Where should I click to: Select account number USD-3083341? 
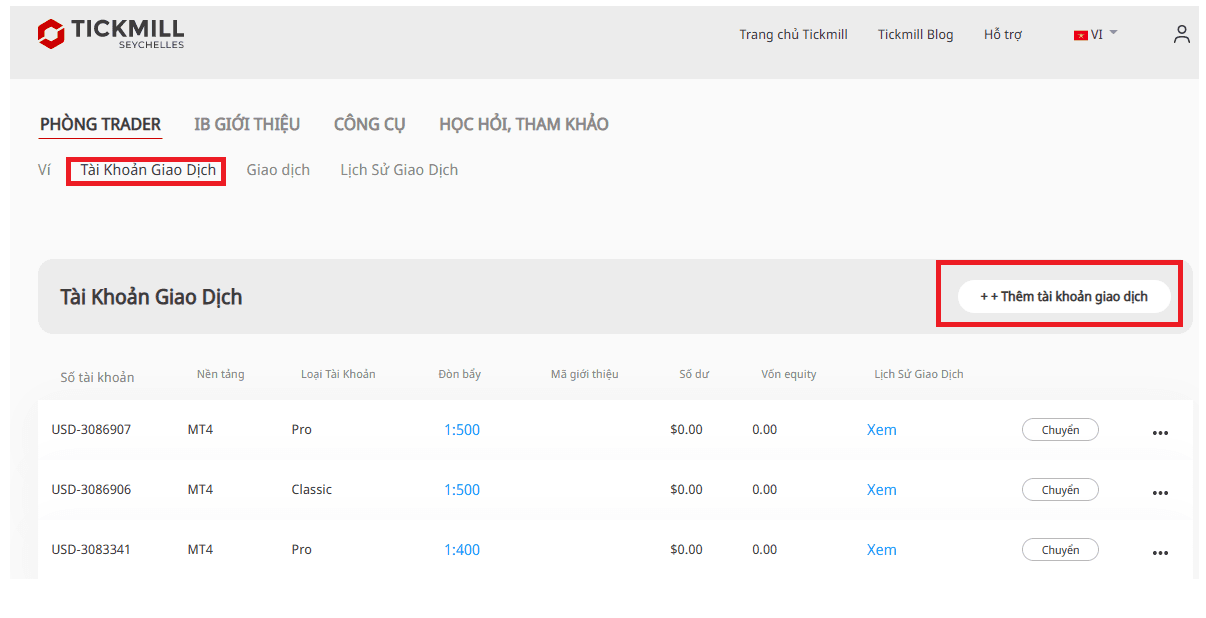(x=91, y=550)
